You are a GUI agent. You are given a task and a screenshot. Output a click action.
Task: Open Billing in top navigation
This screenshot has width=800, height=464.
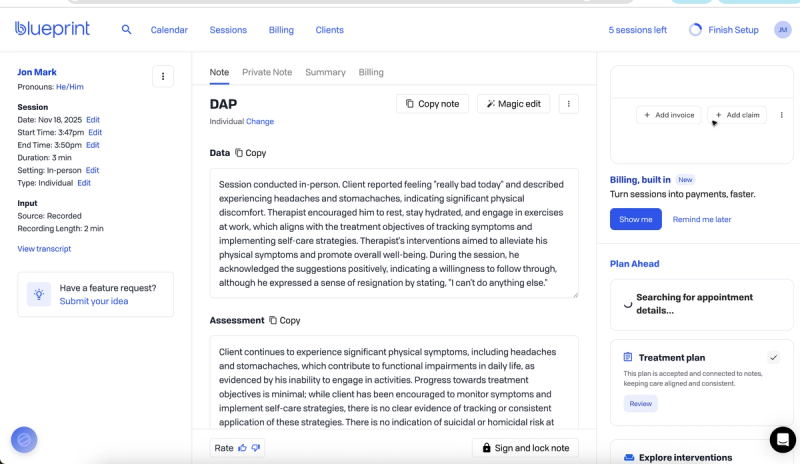coord(281,30)
